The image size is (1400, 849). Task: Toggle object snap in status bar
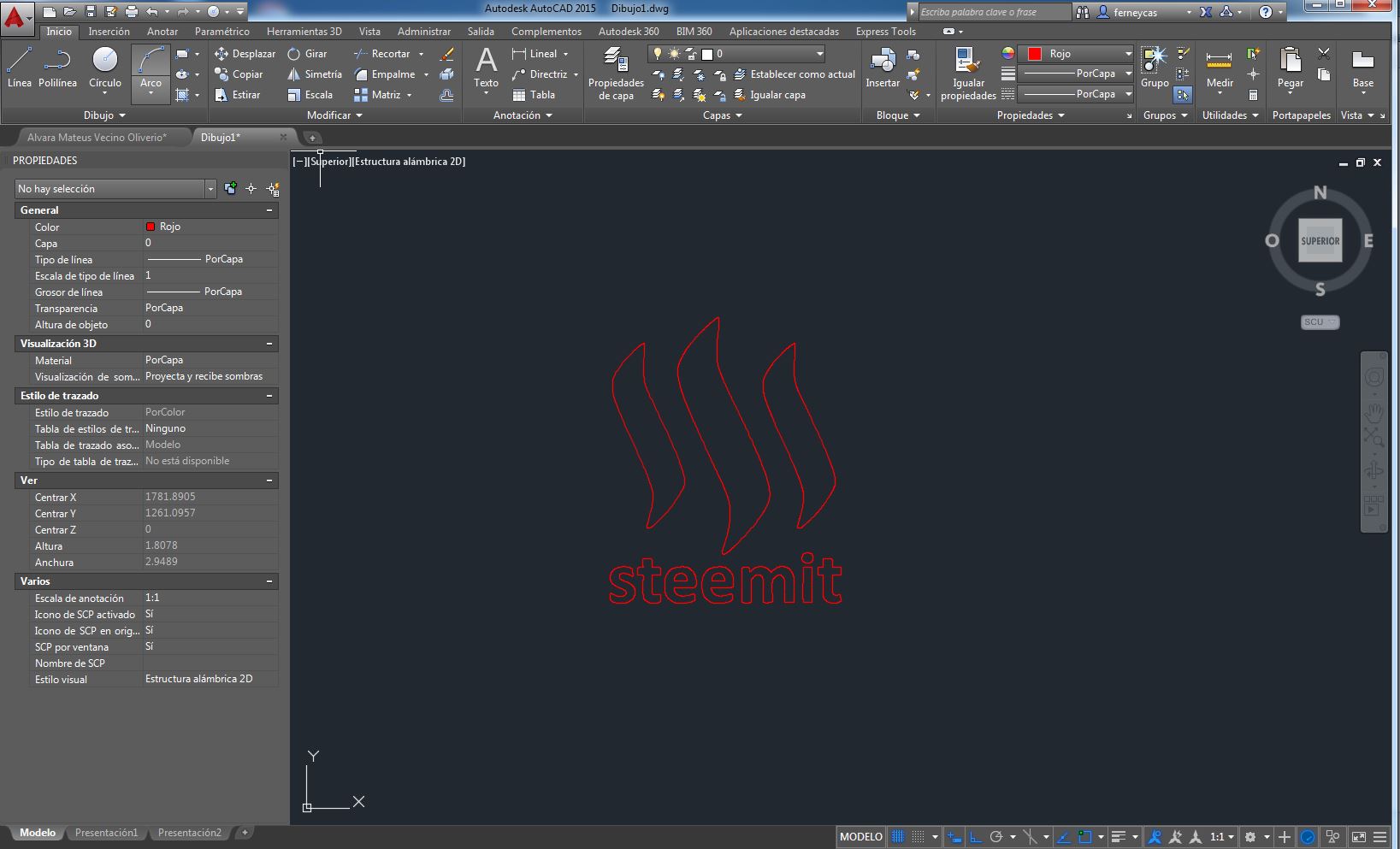click(x=1084, y=837)
